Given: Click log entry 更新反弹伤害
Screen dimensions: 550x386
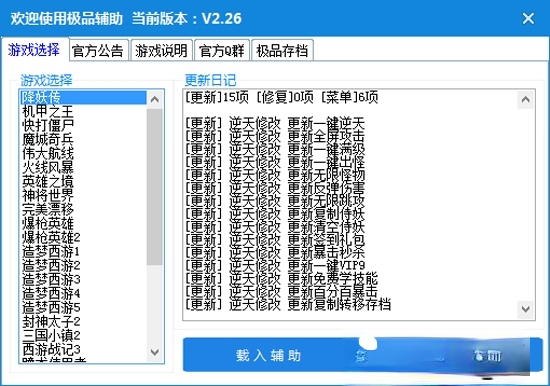Looking at the screenshot, I should pos(275,188).
